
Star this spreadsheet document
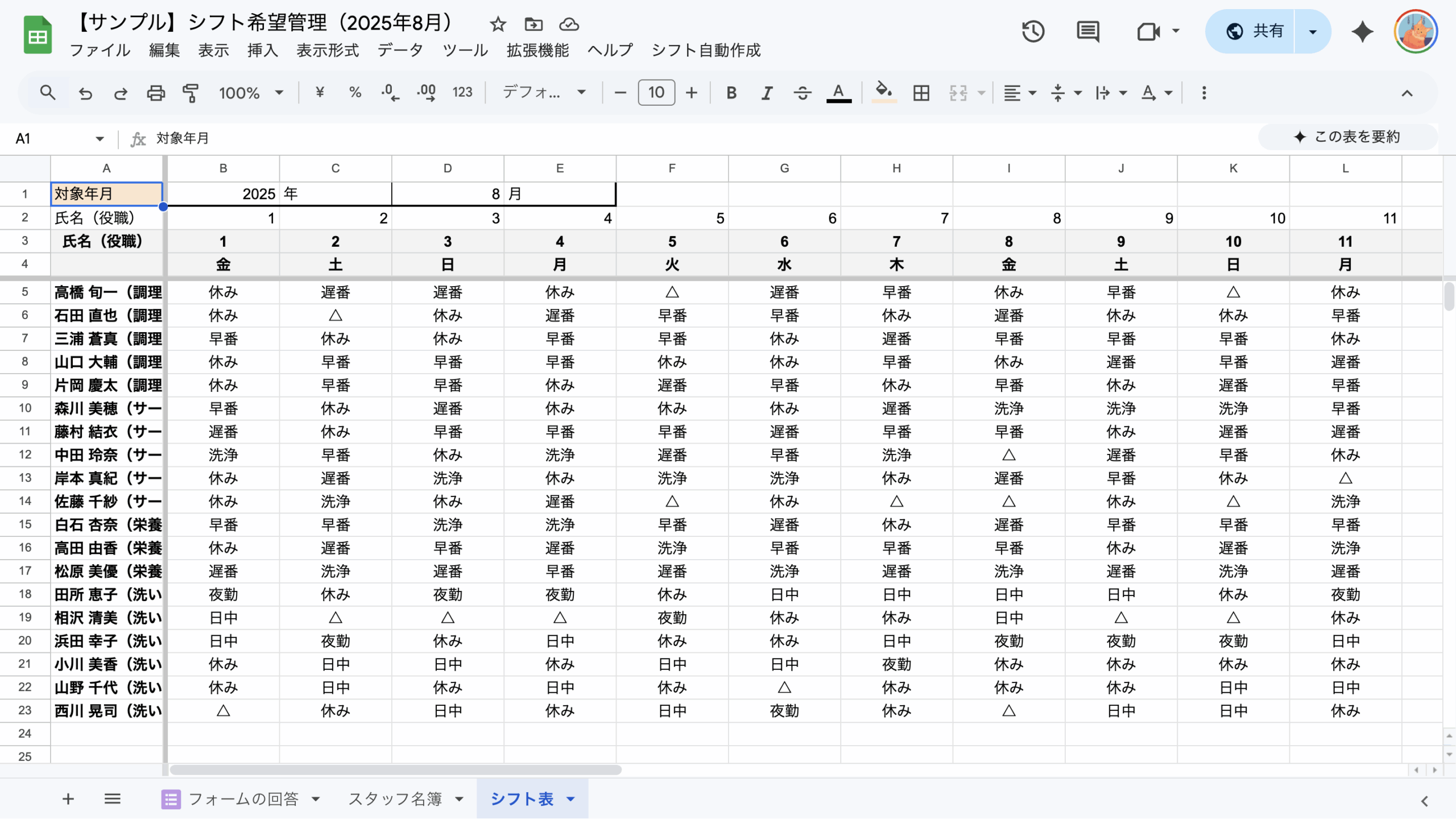[x=498, y=24]
